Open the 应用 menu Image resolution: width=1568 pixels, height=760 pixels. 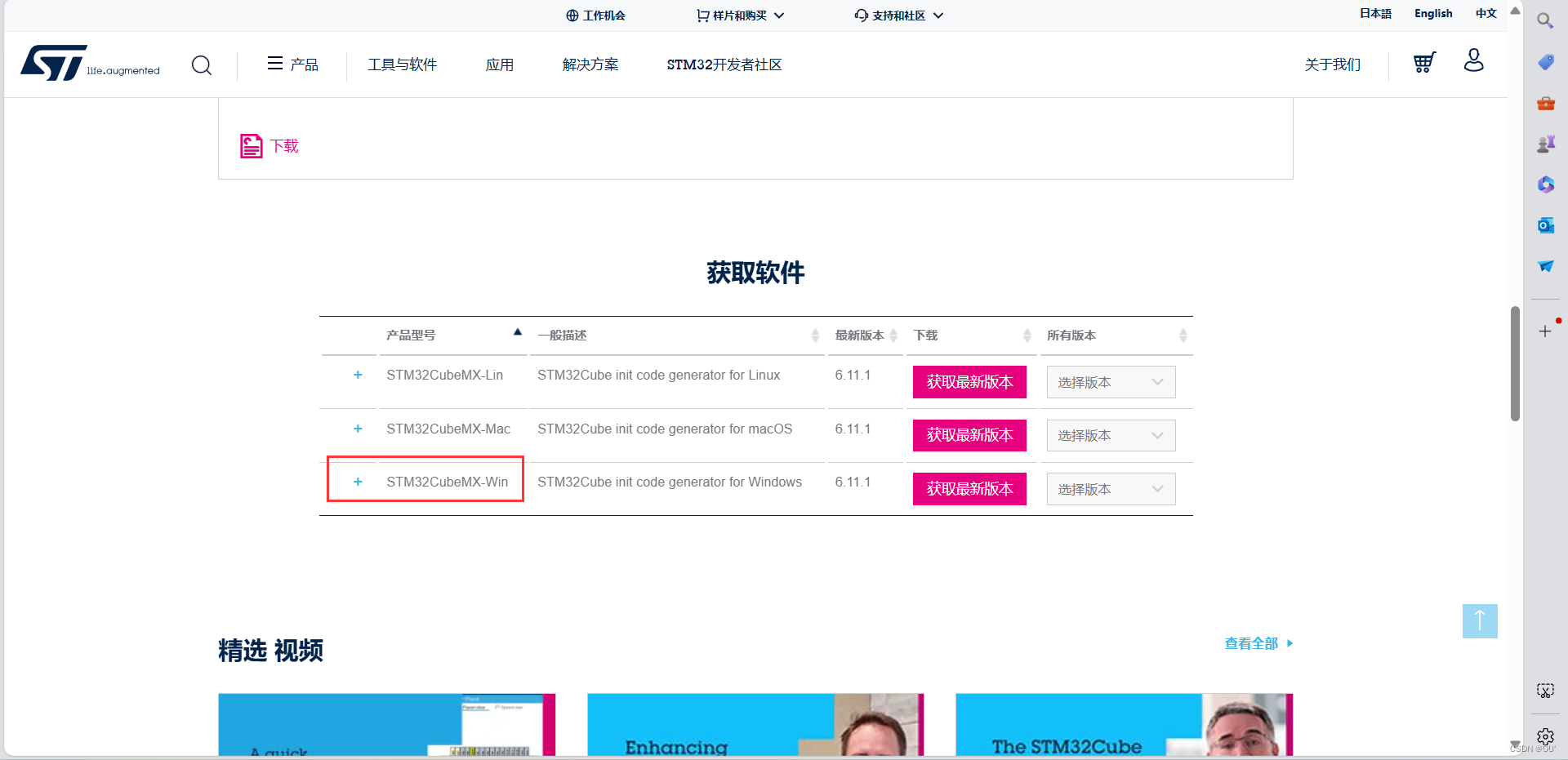point(499,64)
